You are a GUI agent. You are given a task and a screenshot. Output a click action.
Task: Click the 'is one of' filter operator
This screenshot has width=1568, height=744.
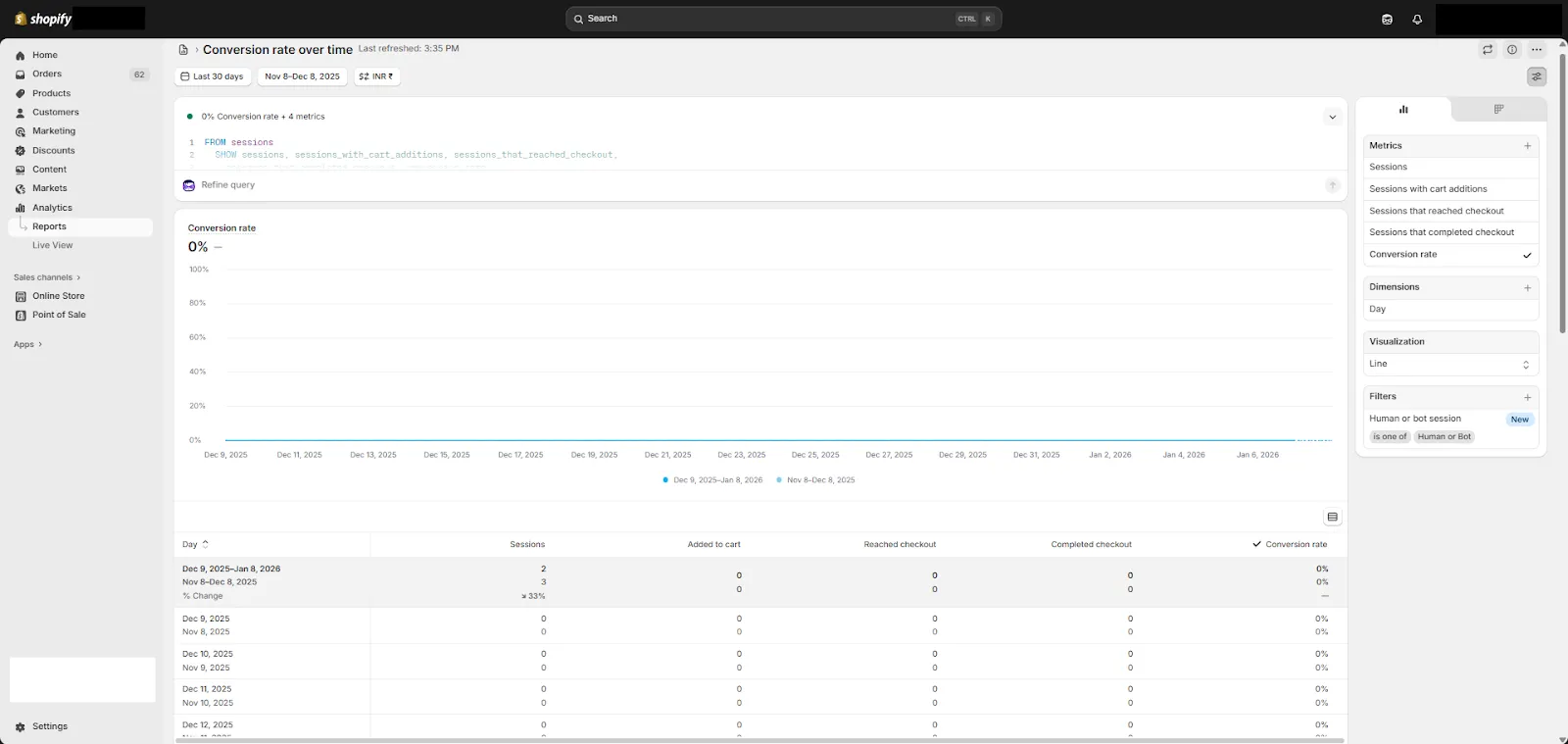1390,437
